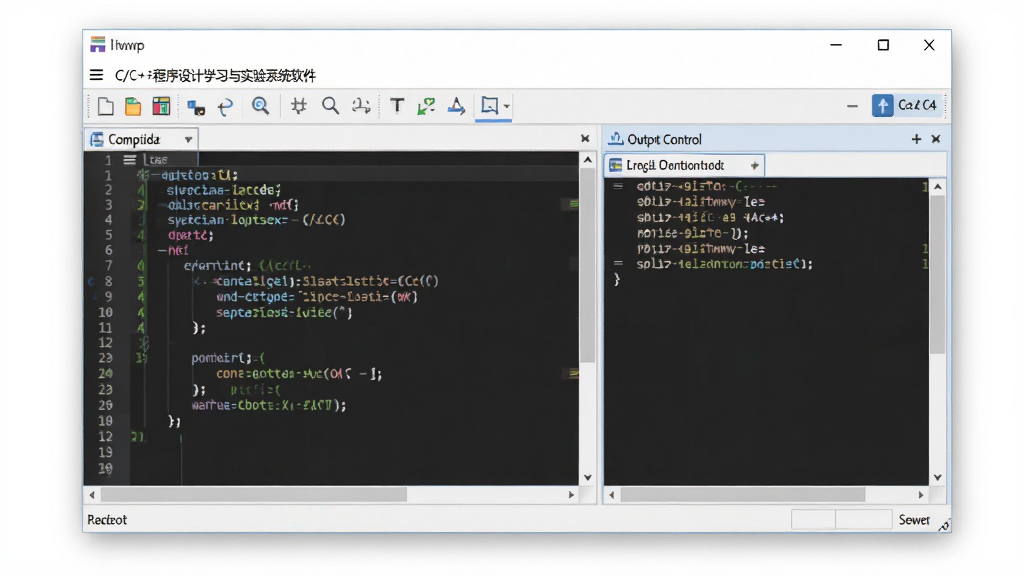Click the blue curved undo arrow
The image size is (1024, 576).
pyautogui.click(x=225, y=106)
